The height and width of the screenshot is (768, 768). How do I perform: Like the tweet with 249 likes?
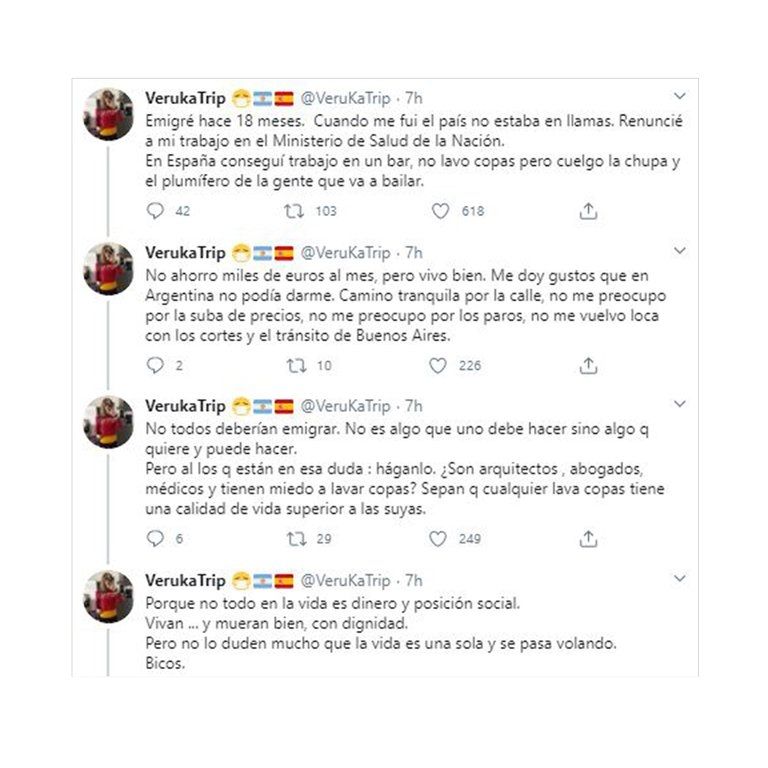point(439,539)
